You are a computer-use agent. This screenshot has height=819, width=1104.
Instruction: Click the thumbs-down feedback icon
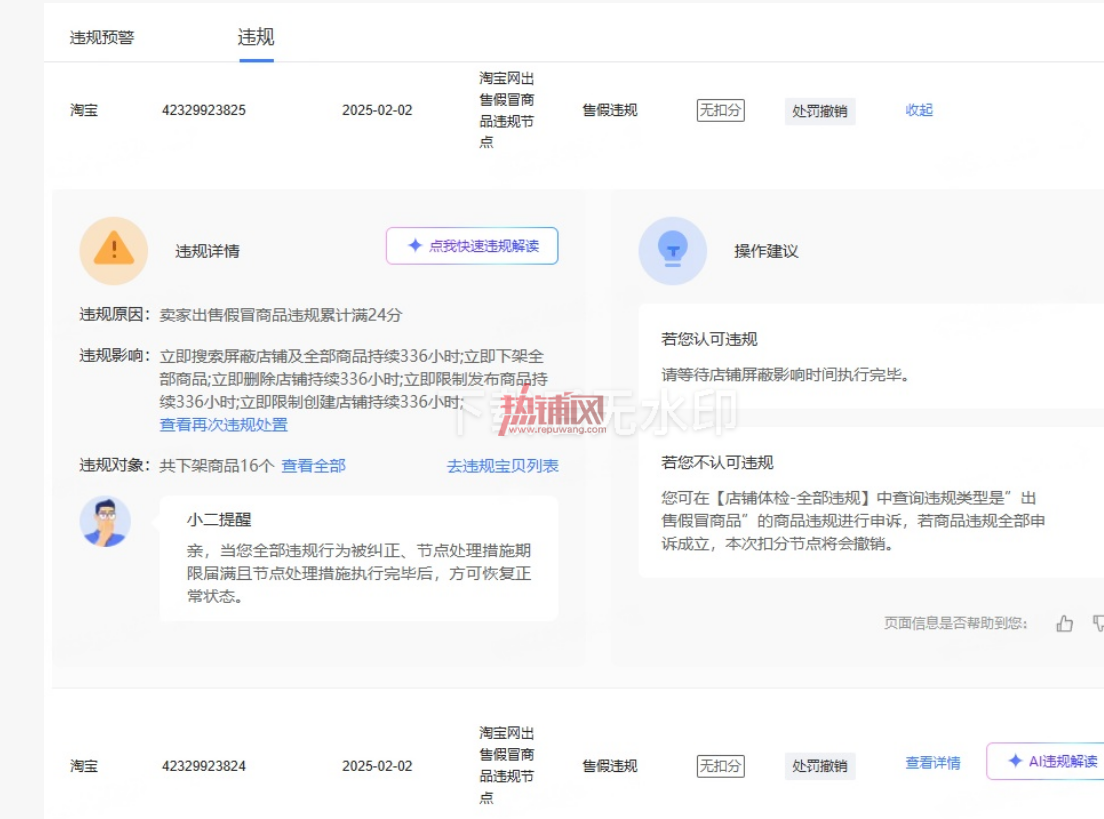click(1098, 623)
